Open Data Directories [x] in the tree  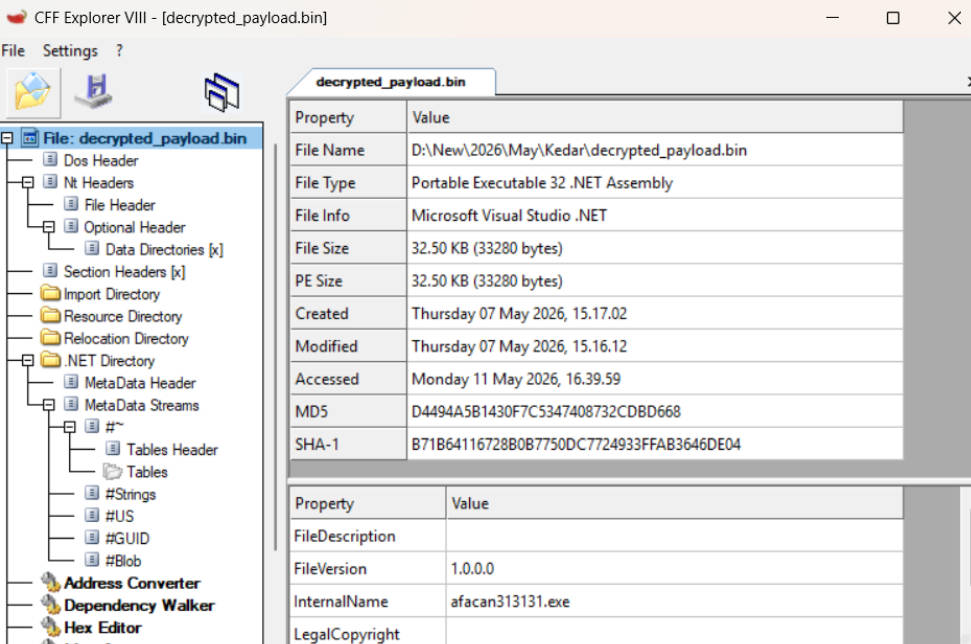pyautogui.click(x=164, y=250)
